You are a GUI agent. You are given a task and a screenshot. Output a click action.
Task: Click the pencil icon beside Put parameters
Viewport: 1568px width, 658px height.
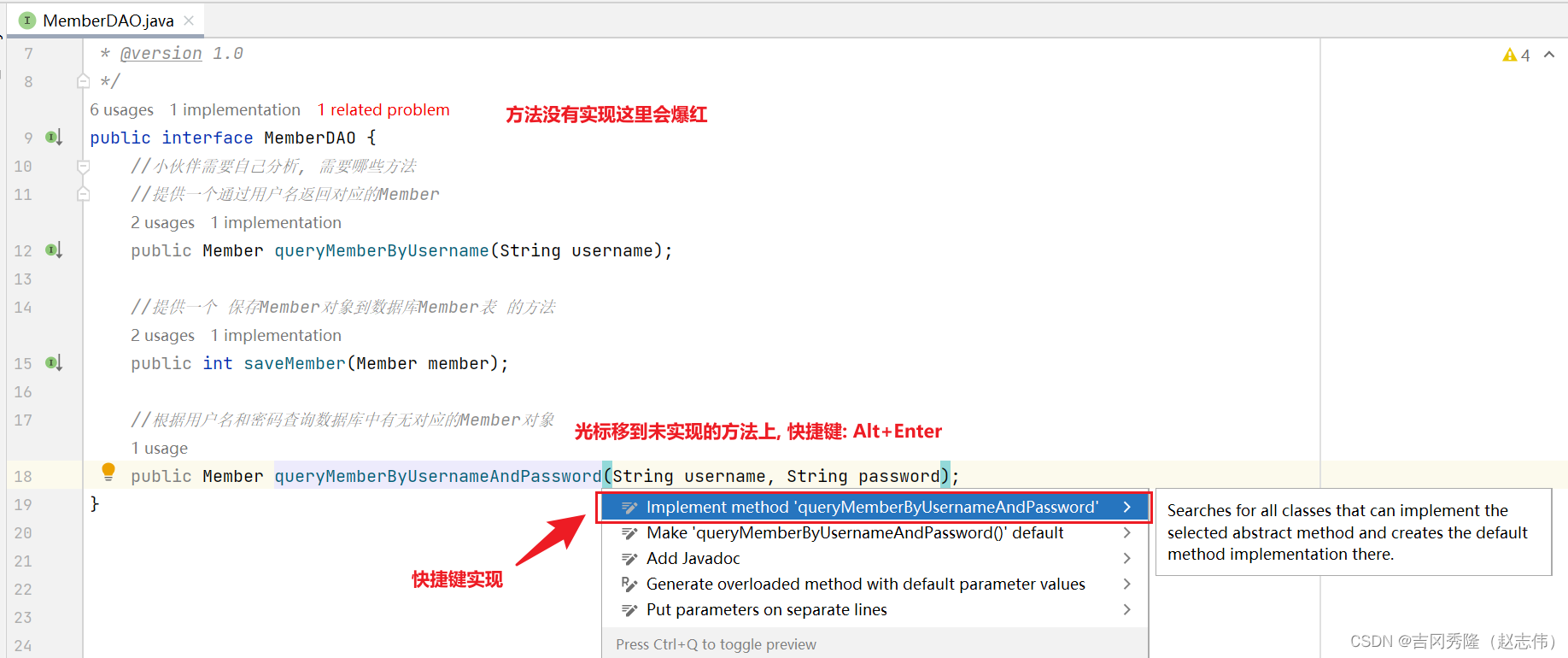tap(629, 610)
